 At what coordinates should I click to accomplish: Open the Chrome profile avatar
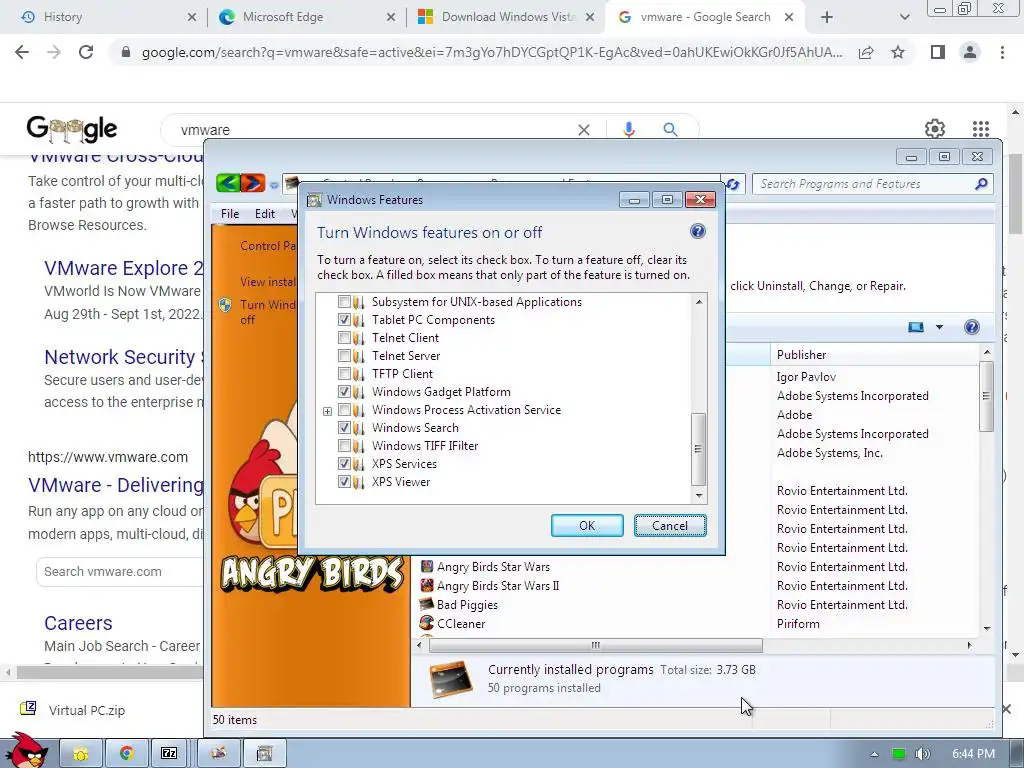click(970, 52)
